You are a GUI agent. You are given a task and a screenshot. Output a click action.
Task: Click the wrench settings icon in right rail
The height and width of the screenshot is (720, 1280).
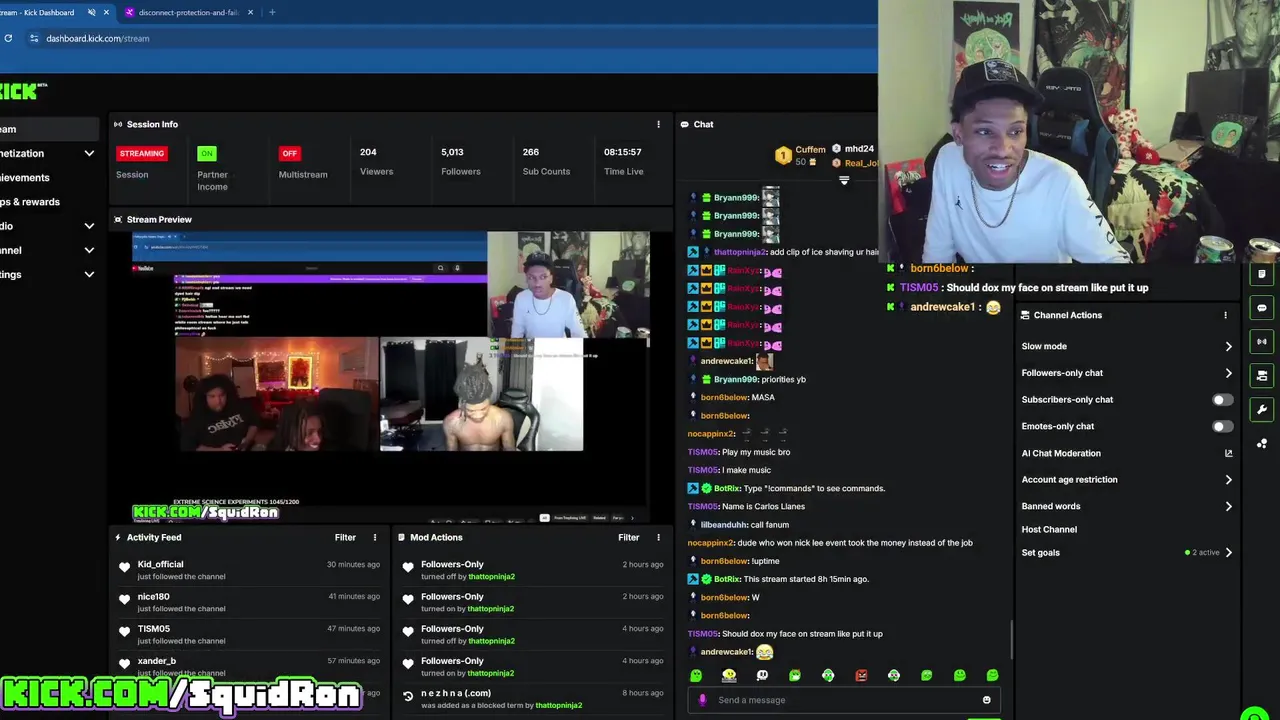click(x=1262, y=409)
